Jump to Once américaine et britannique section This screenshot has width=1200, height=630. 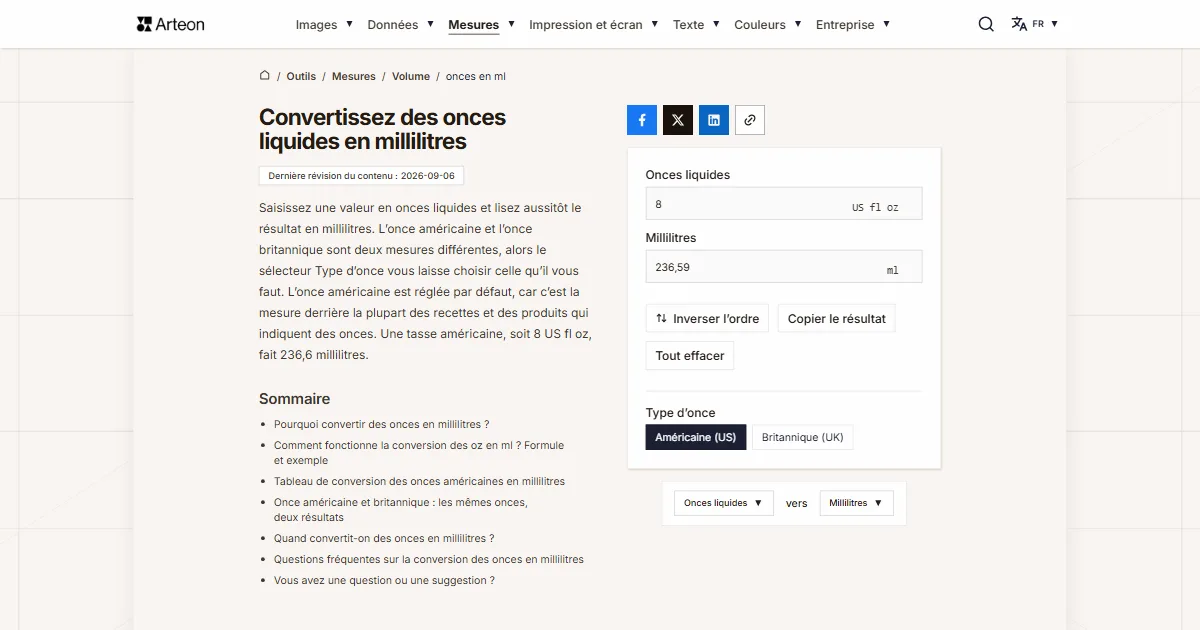click(x=401, y=510)
